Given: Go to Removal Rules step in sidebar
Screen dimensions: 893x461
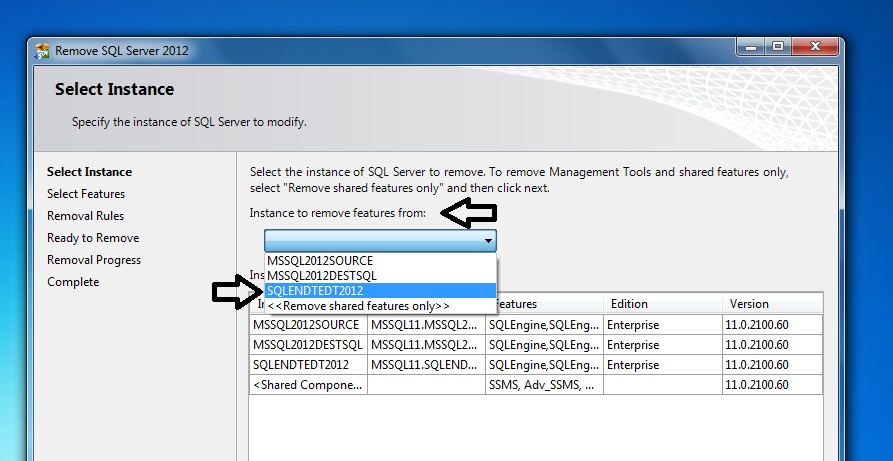Looking at the screenshot, I should [x=85, y=216].
